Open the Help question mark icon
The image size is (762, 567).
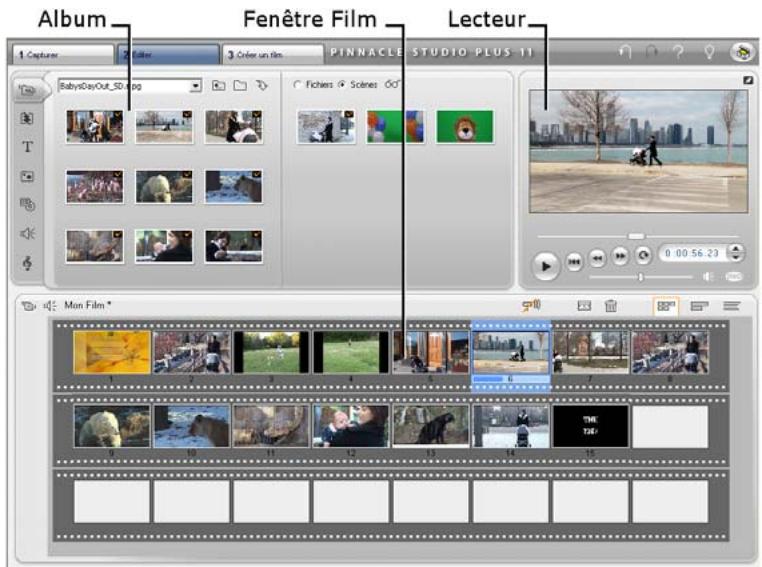tap(679, 52)
